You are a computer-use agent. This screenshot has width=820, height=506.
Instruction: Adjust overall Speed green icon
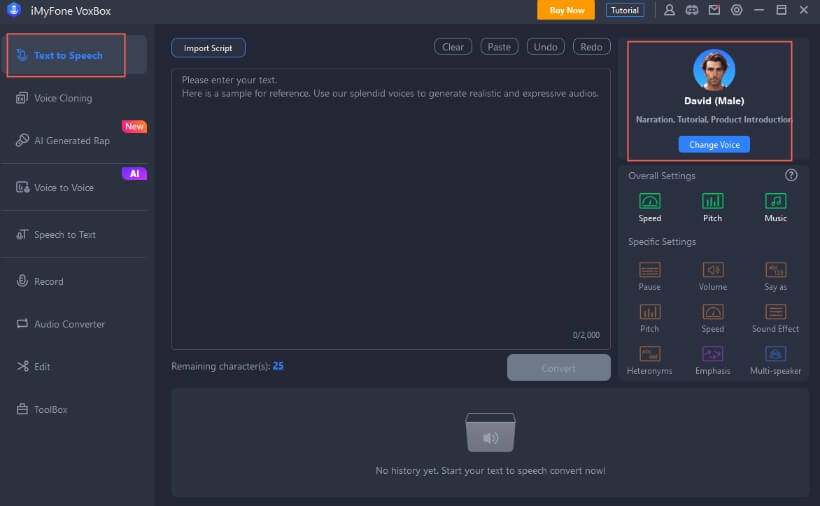pyautogui.click(x=650, y=201)
